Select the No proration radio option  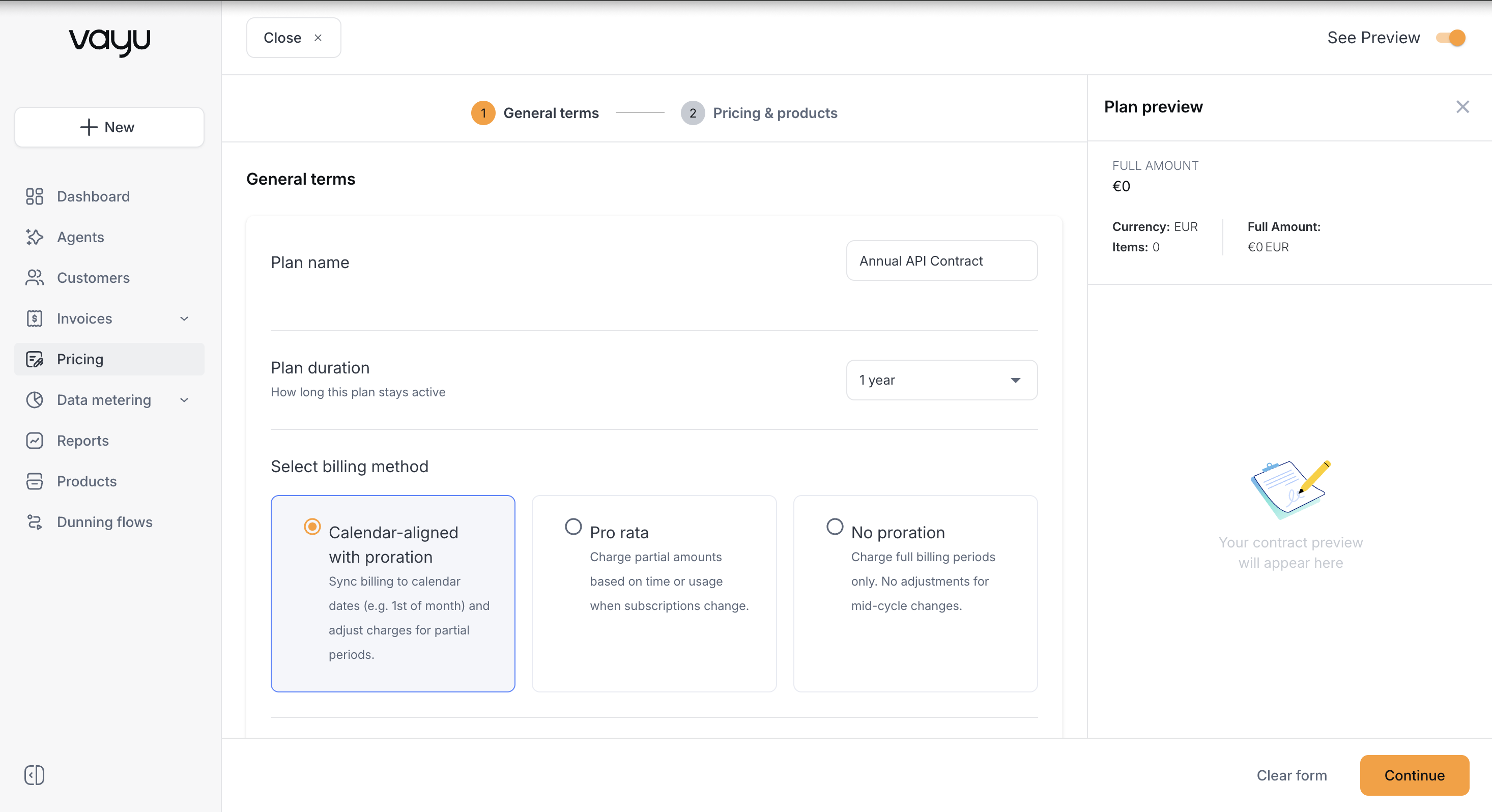tap(835, 527)
